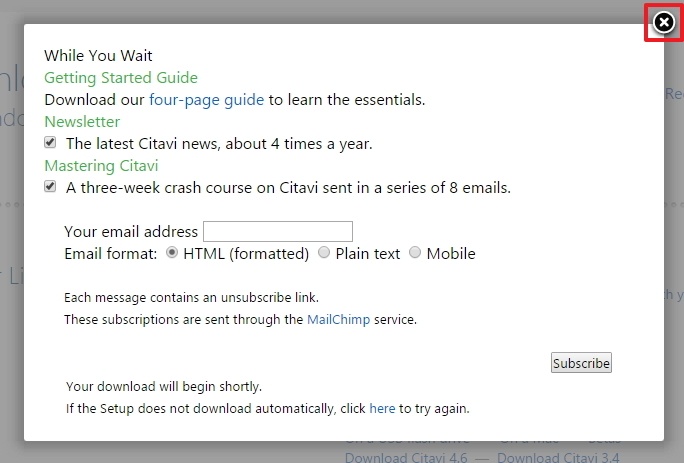Close the While You Wait popup
The width and height of the screenshot is (684, 463).
pos(664,22)
